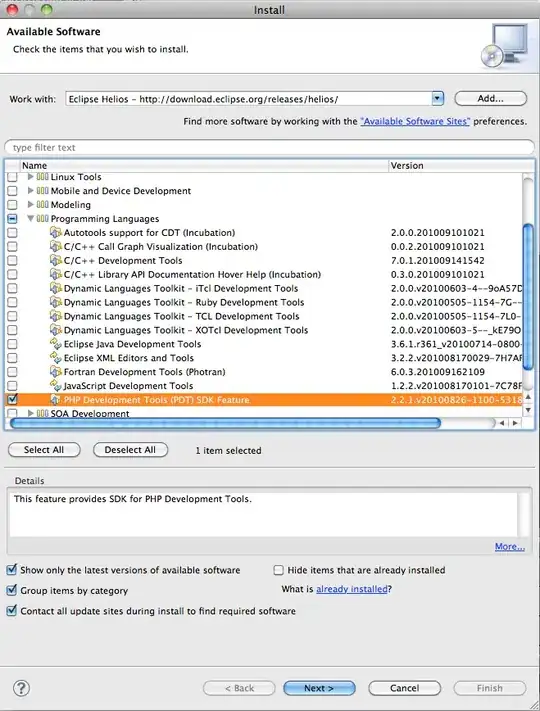This screenshot has width=540, height=711.
Task: Toggle Group items by category checkbox
Action: coord(12,590)
